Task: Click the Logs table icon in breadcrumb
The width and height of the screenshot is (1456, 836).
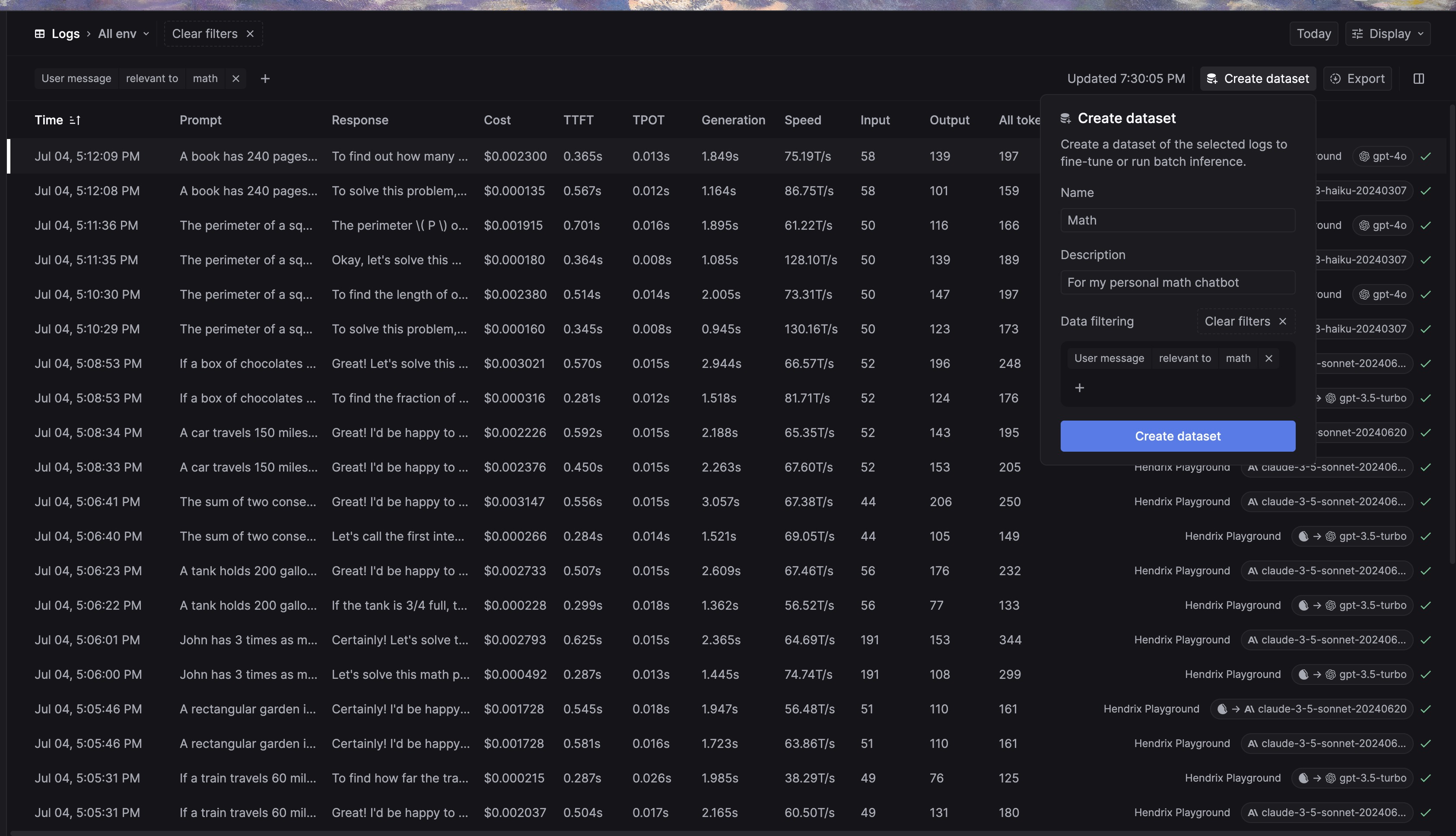Action: coord(40,34)
